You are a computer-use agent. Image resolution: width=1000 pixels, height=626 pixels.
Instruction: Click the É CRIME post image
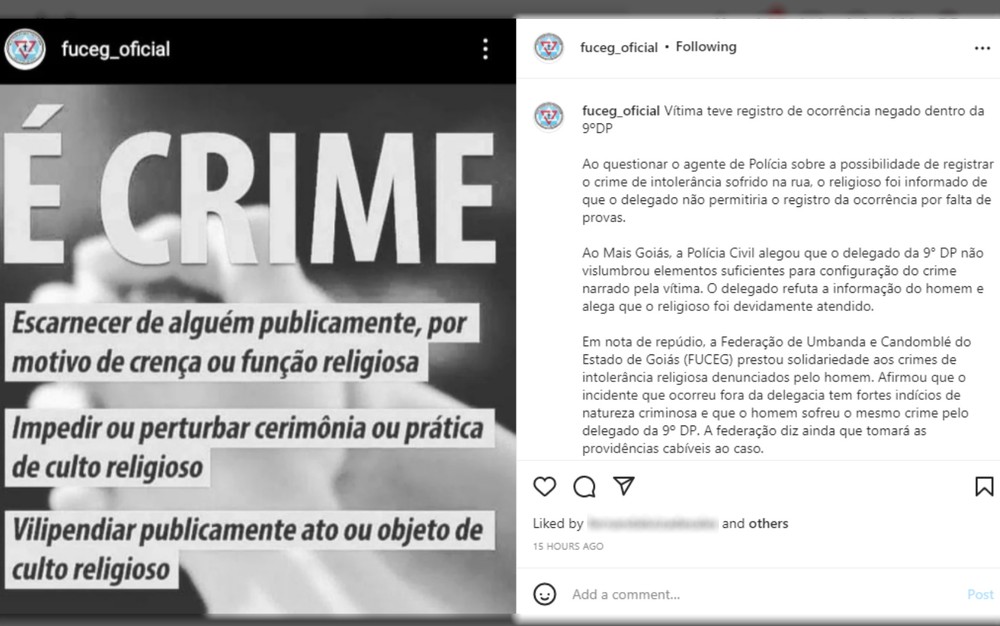258,349
